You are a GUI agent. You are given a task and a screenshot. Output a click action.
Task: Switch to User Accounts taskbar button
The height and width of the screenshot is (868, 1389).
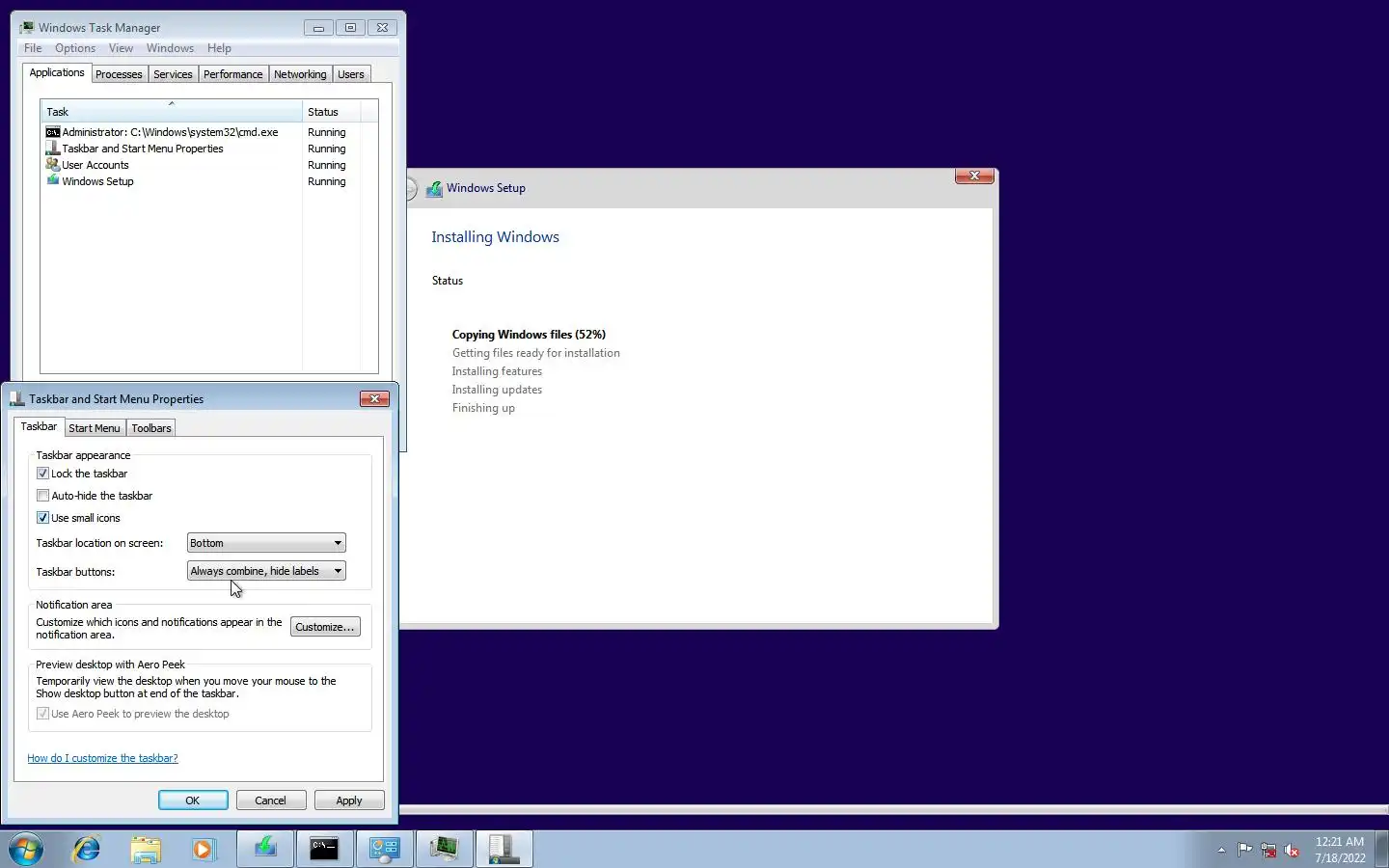coord(385,850)
